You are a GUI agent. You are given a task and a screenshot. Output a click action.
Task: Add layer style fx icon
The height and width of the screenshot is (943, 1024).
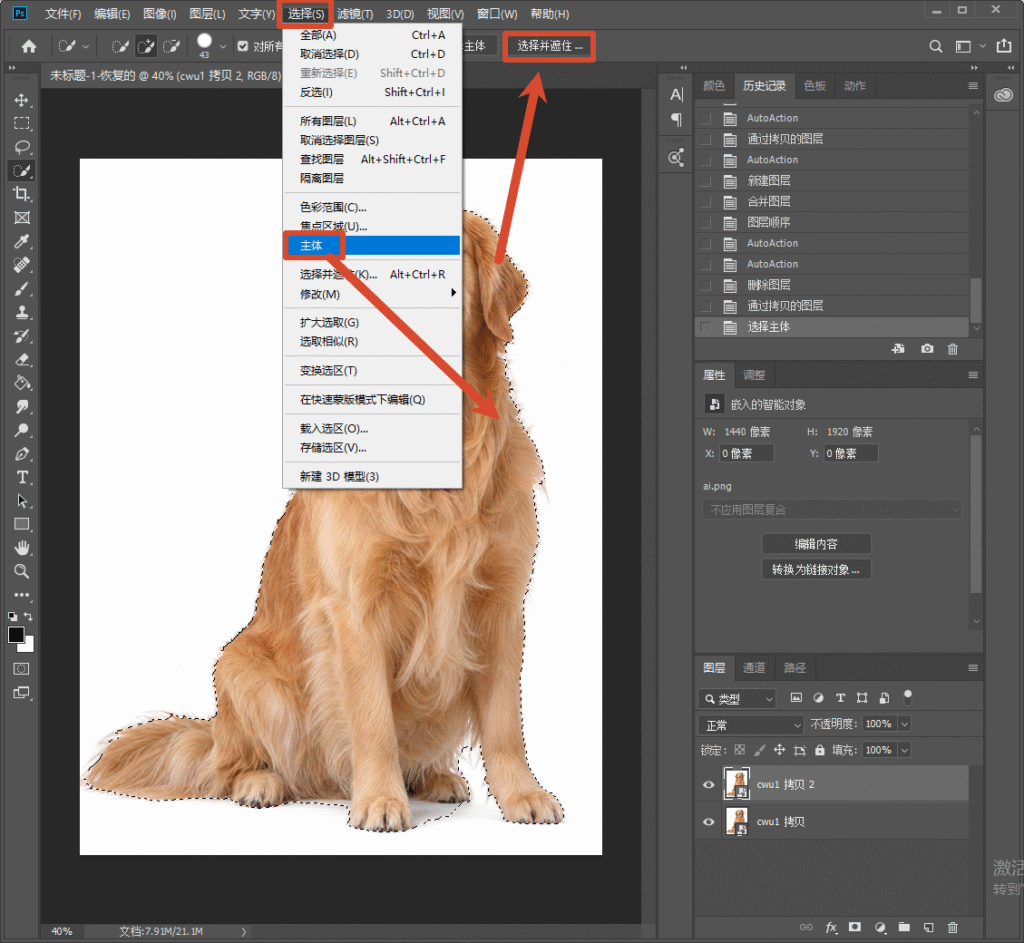click(x=831, y=927)
